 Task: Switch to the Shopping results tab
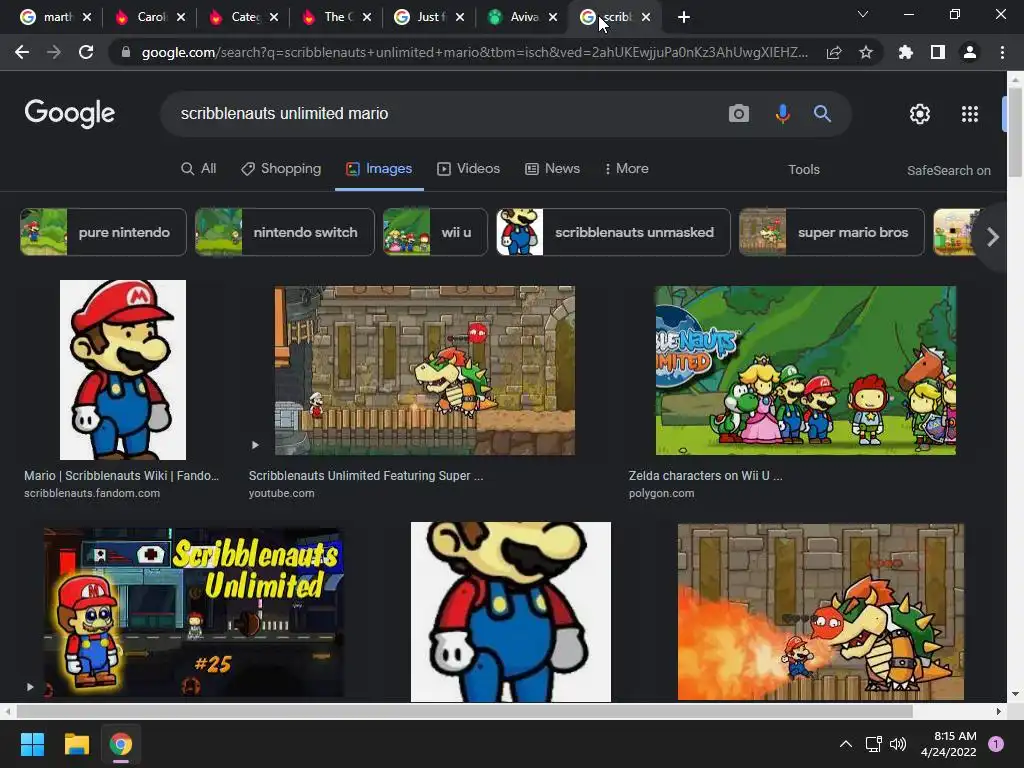click(x=281, y=168)
